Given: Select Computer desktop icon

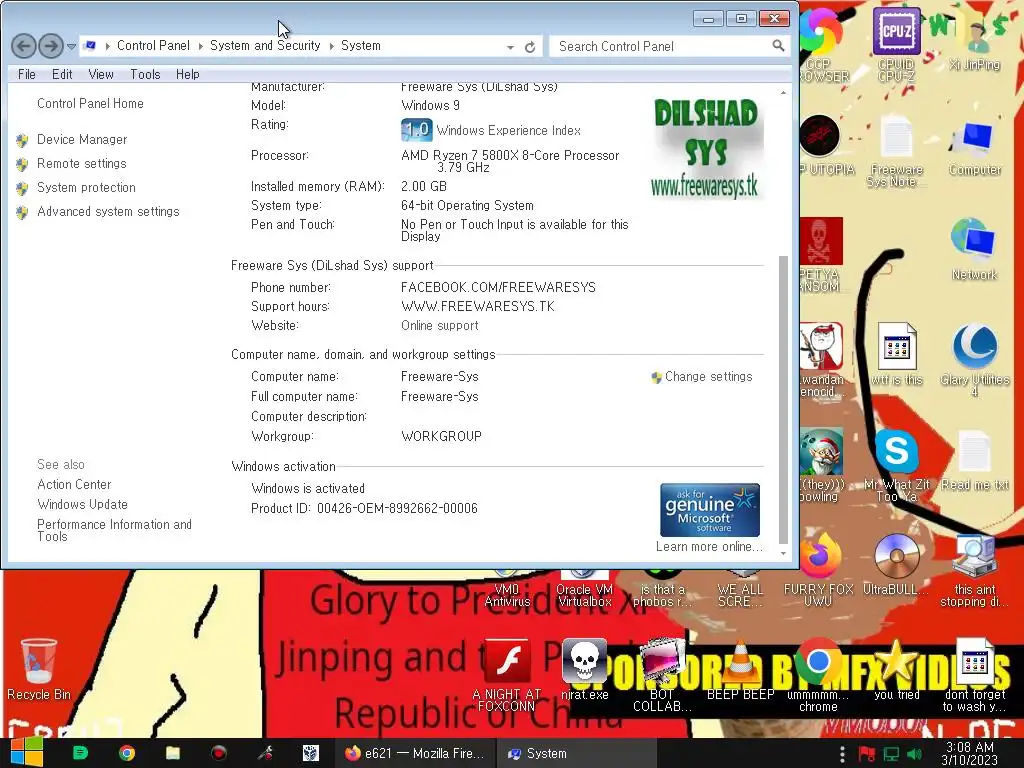Looking at the screenshot, I should tap(975, 148).
